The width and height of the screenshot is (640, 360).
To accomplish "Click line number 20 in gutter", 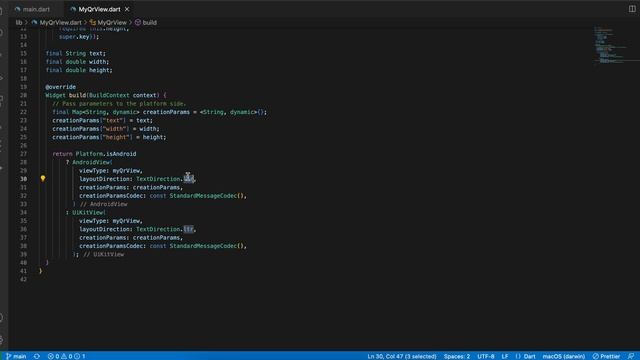I will (23, 95).
